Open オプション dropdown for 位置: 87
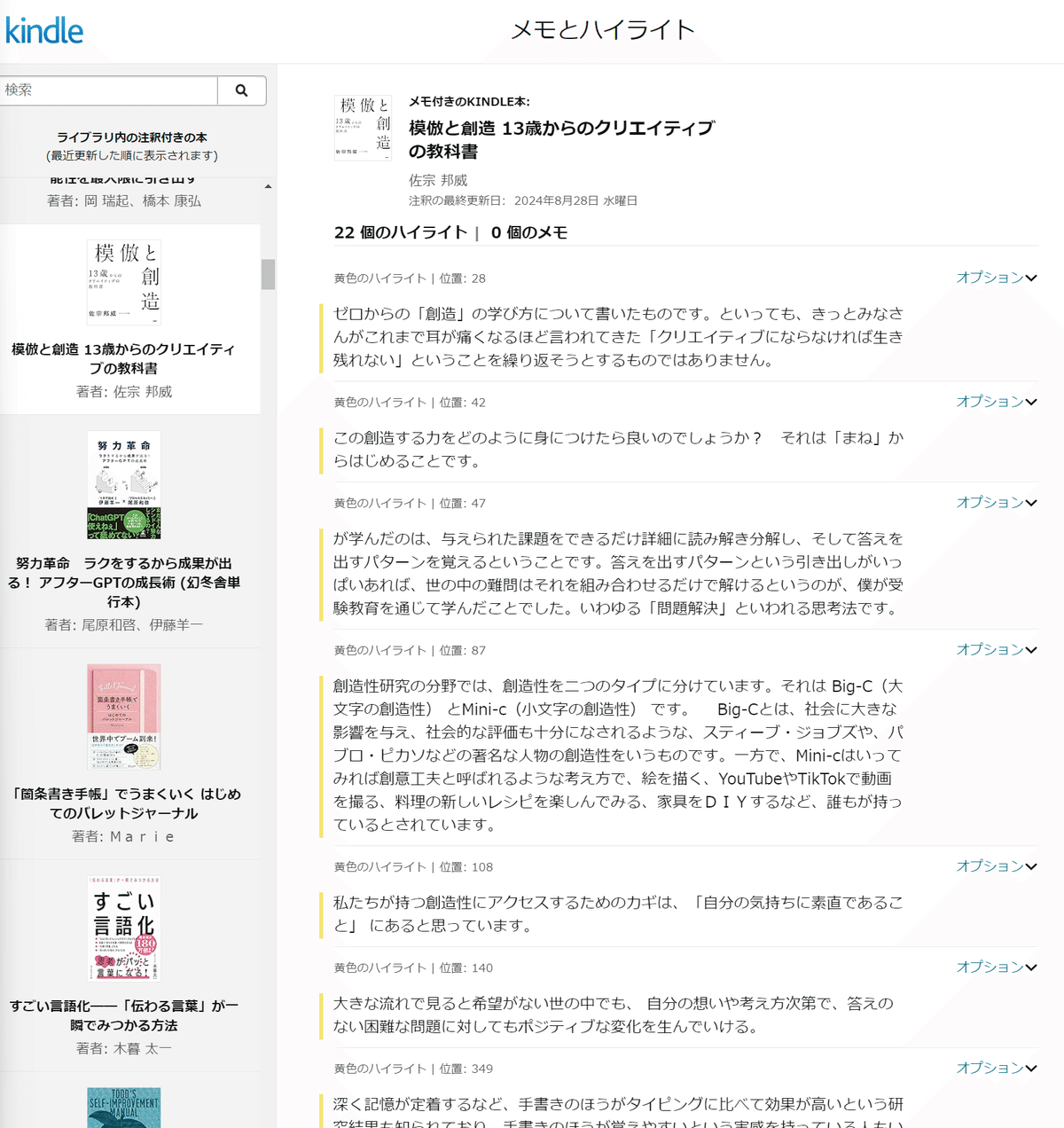 tap(997, 650)
